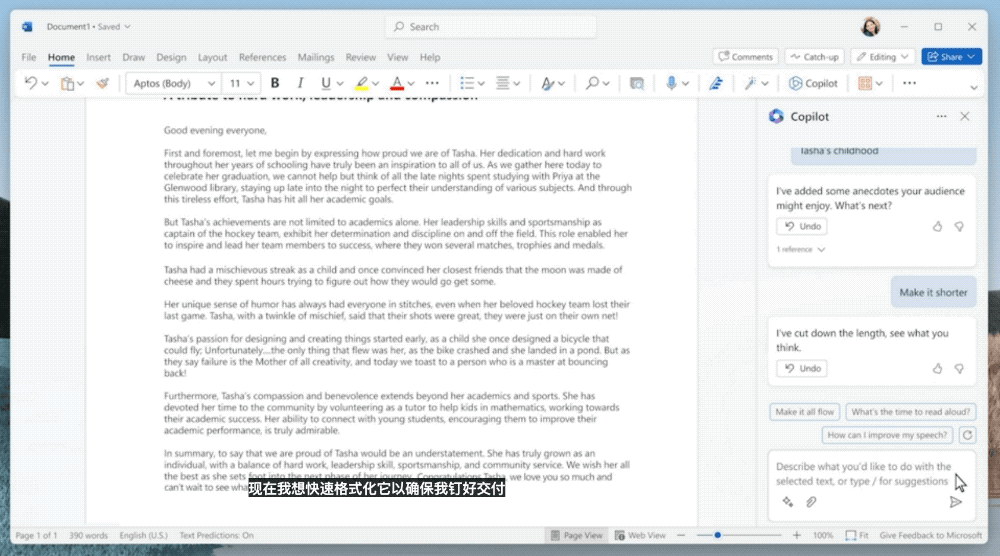Screen dimensions: 1000x556
Task: Switch to Web View layout
Action: 640,536
